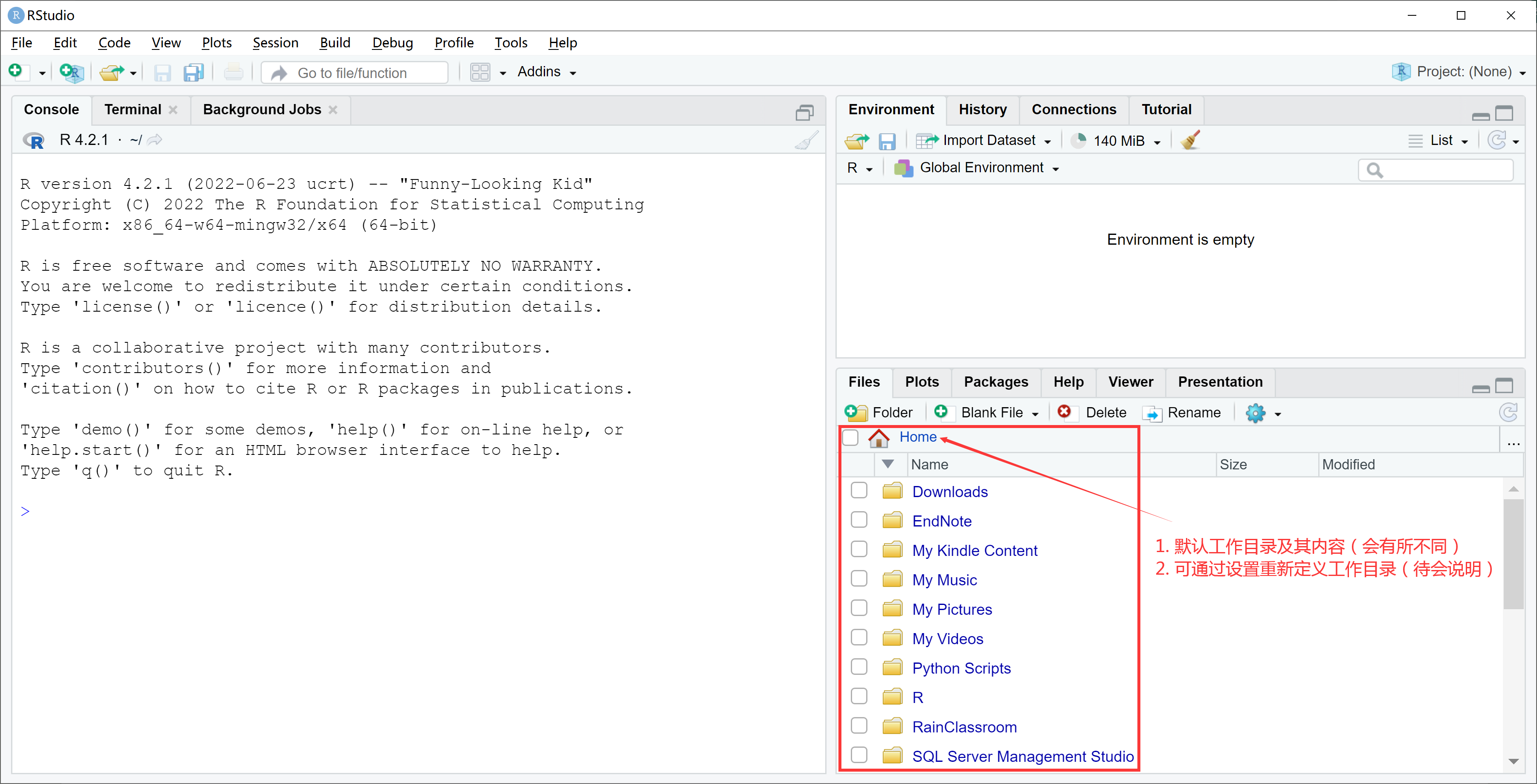
Task: View current working directory arrow icon
Action: [x=155, y=139]
